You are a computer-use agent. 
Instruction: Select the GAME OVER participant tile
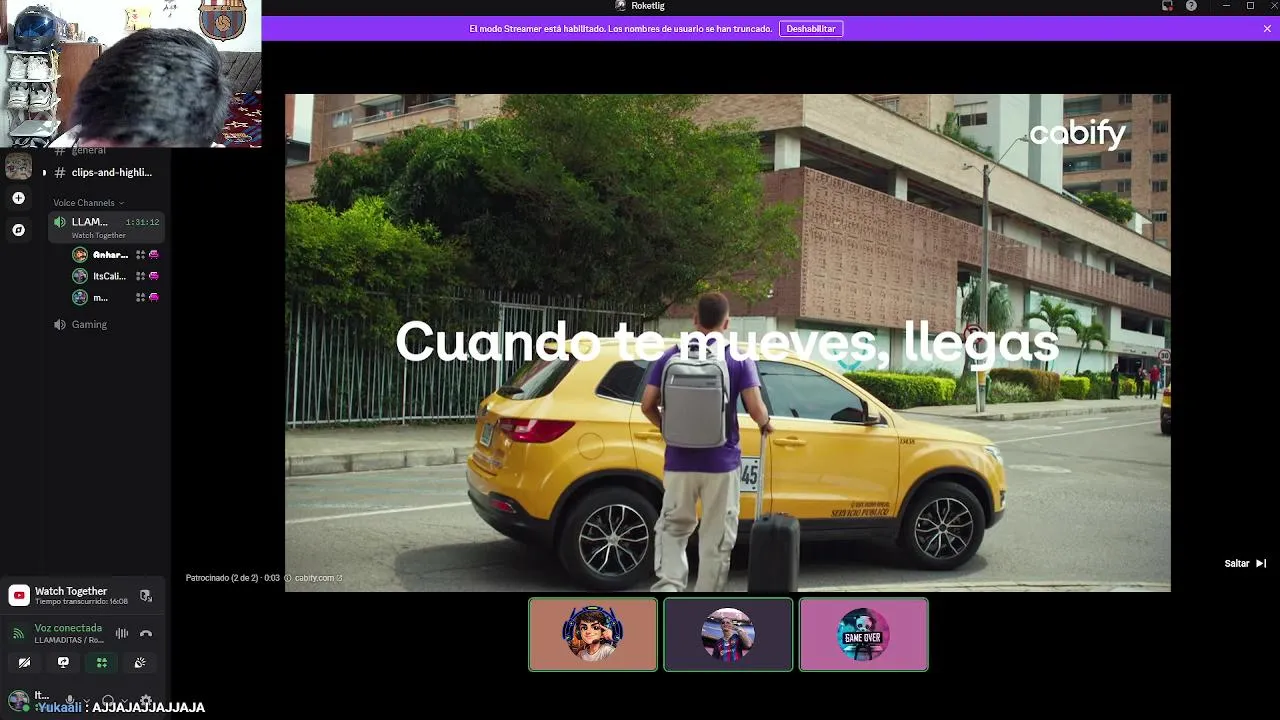pyautogui.click(x=863, y=634)
